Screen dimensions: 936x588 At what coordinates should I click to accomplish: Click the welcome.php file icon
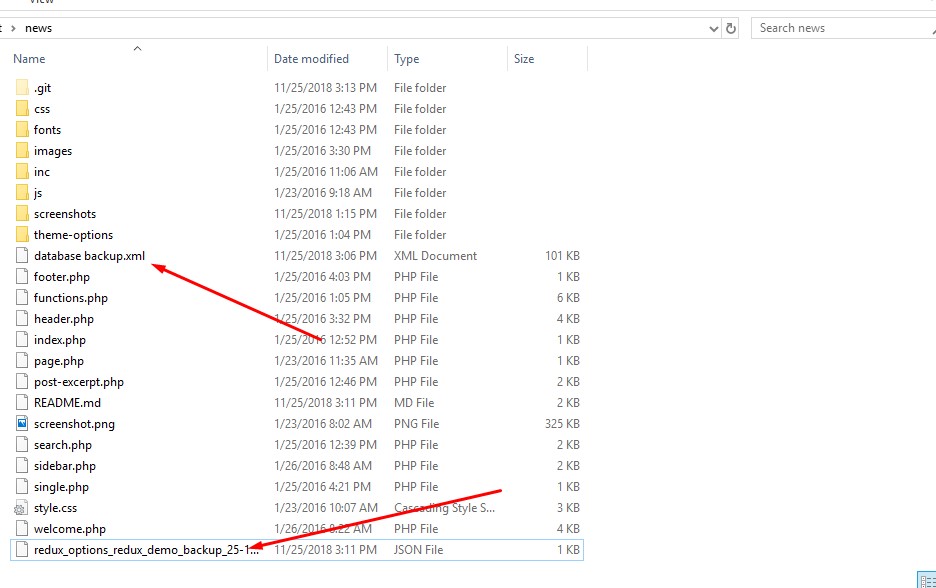click(x=22, y=529)
